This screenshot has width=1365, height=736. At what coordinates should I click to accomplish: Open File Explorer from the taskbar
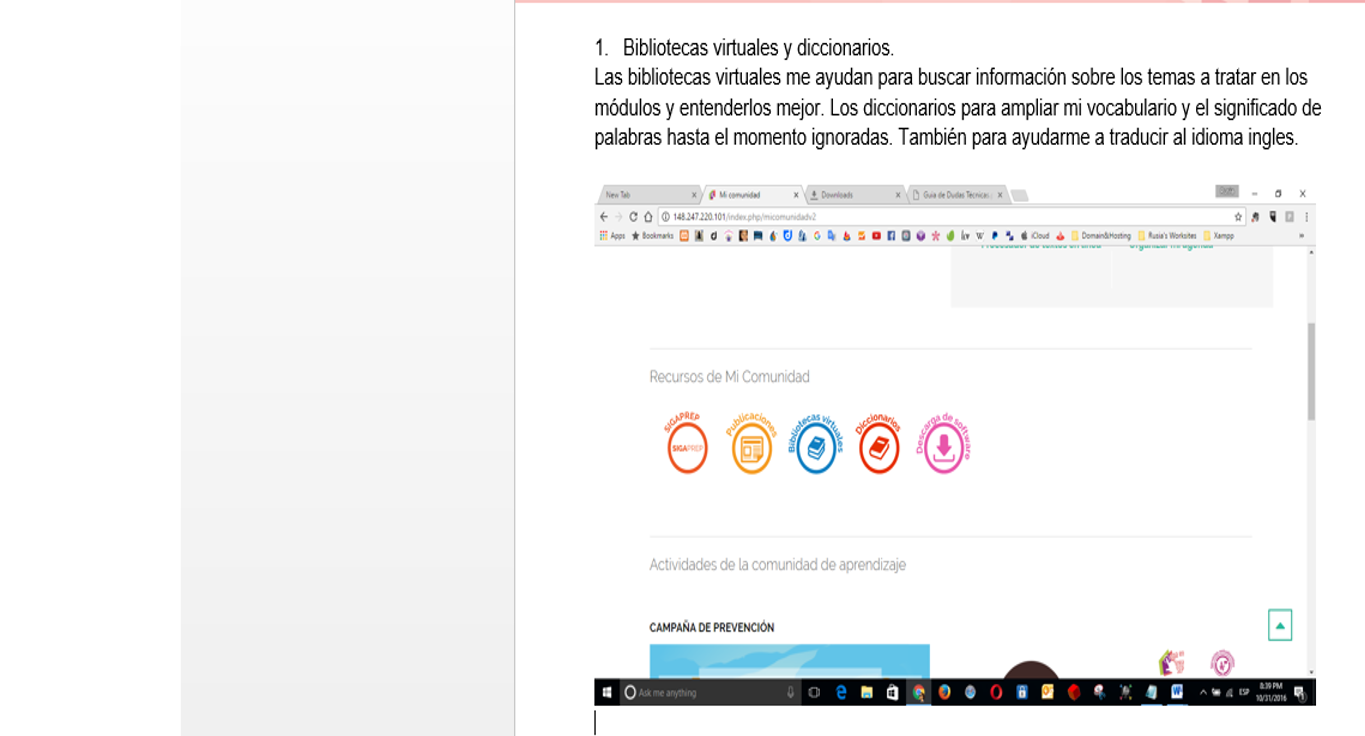coord(866,692)
